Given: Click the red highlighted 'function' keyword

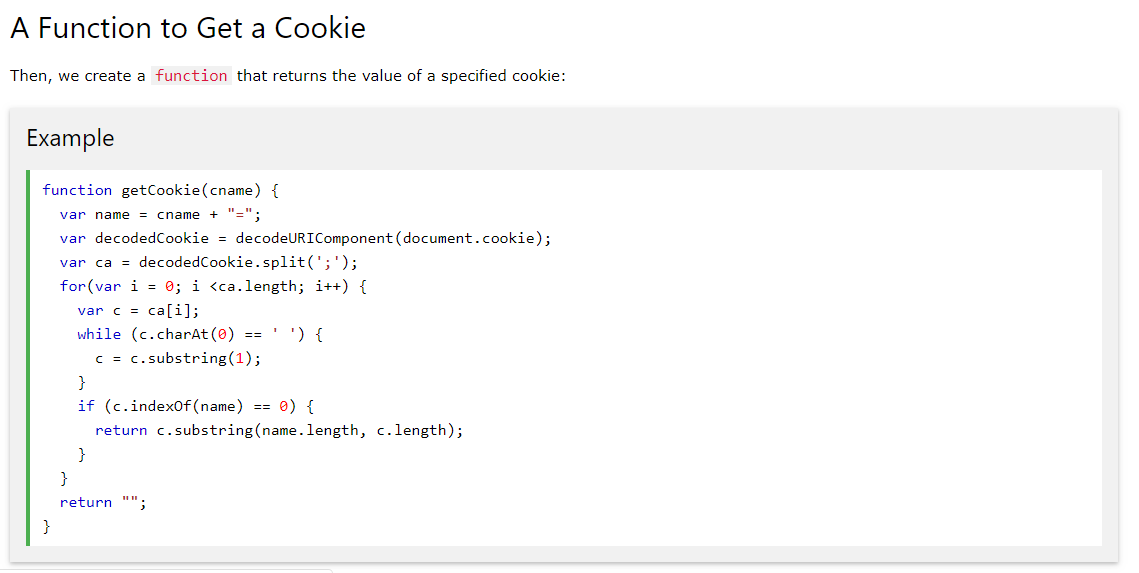Looking at the screenshot, I should pos(191,76).
